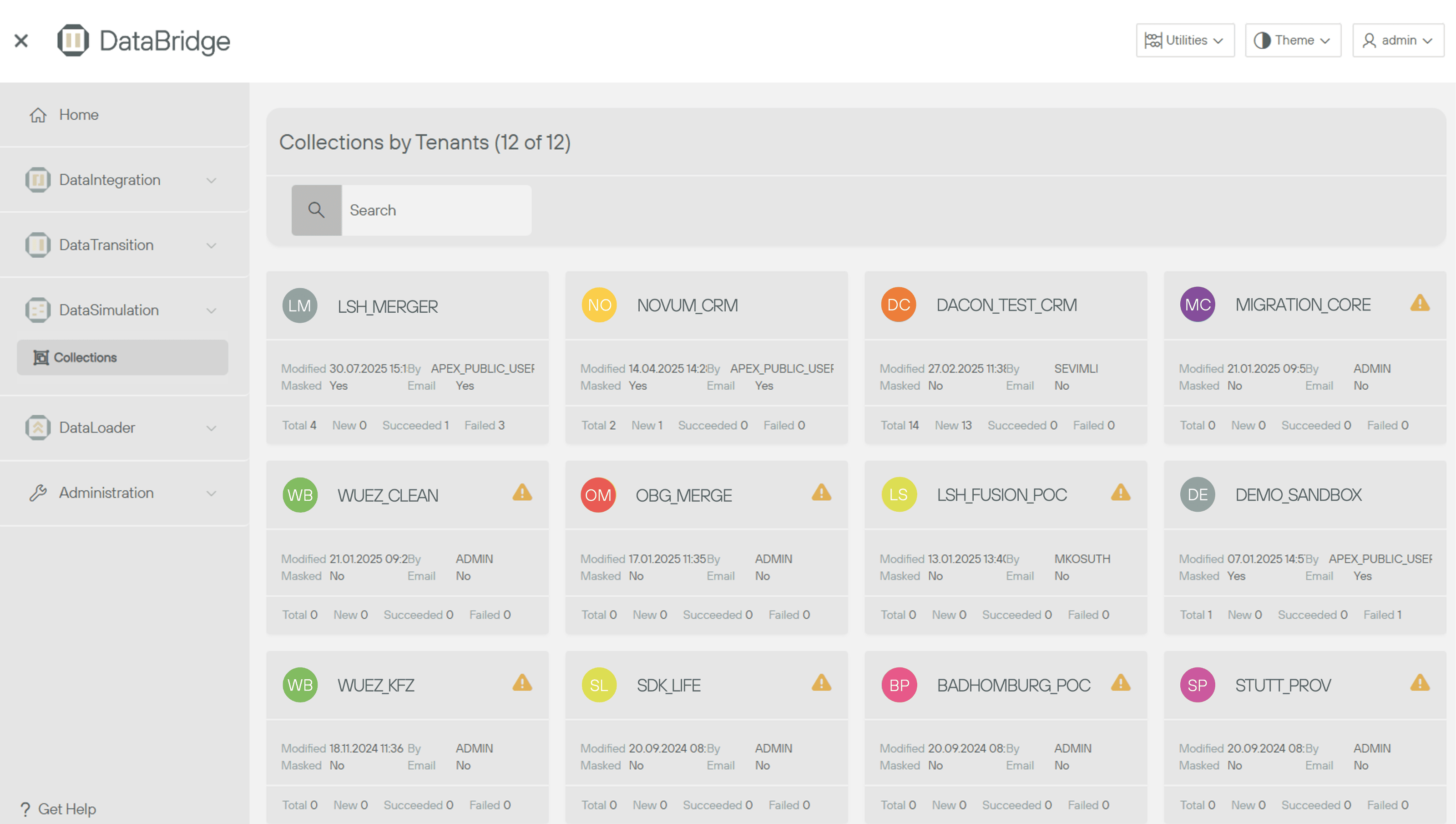Open the NOVUM_CRM collection title
The image size is (1456, 824).
coord(687,305)
